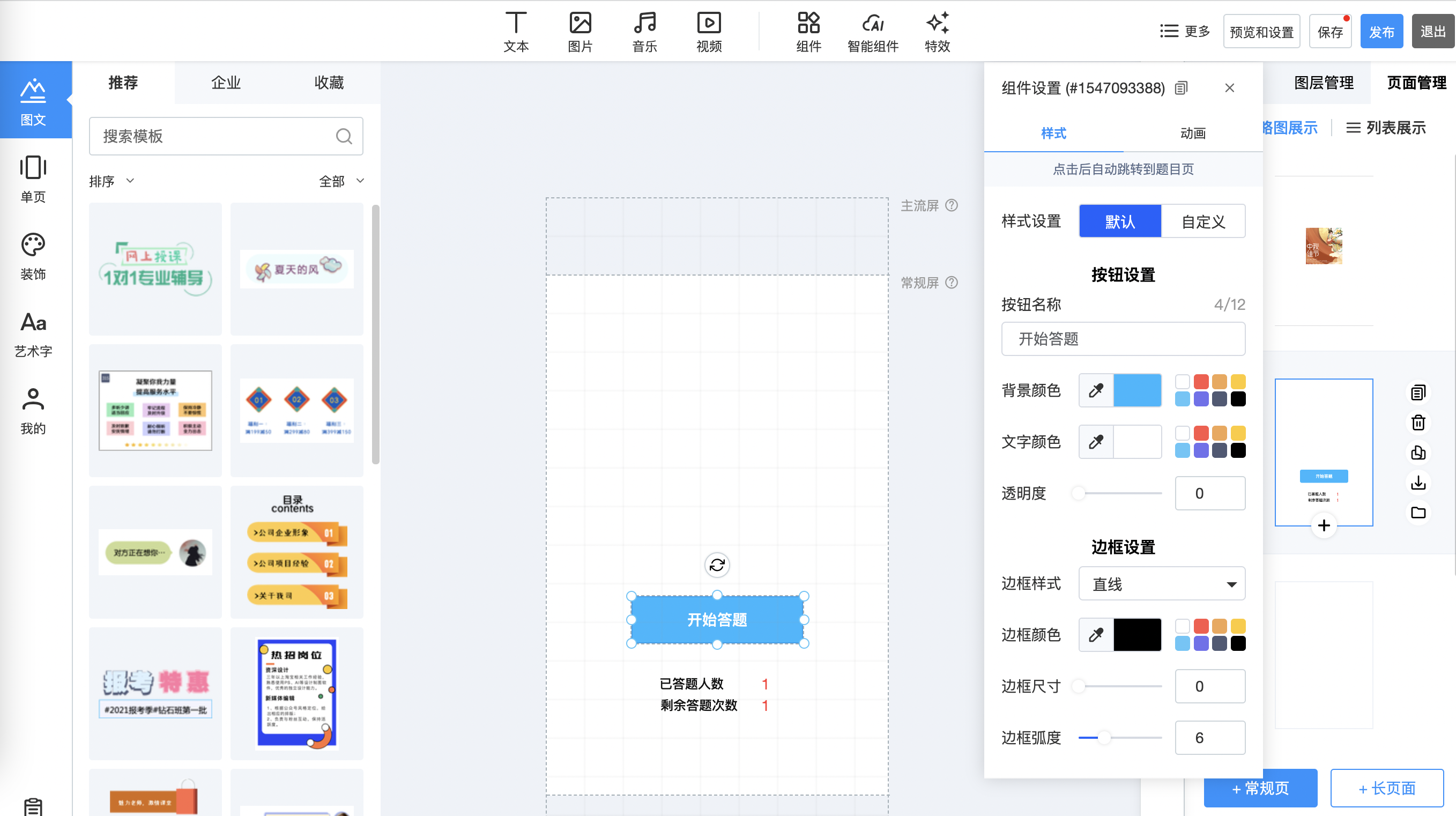Click the 主流屏 help question icon
This screenshot has width=1456, height=816.
tap(952, 205)
